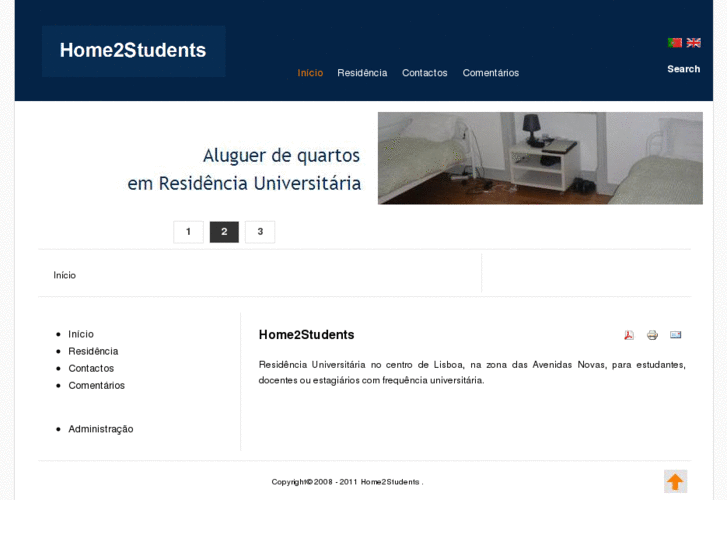
Task: Click the Copyright 2008 - 2011 footer text
Action: point(347,482)
